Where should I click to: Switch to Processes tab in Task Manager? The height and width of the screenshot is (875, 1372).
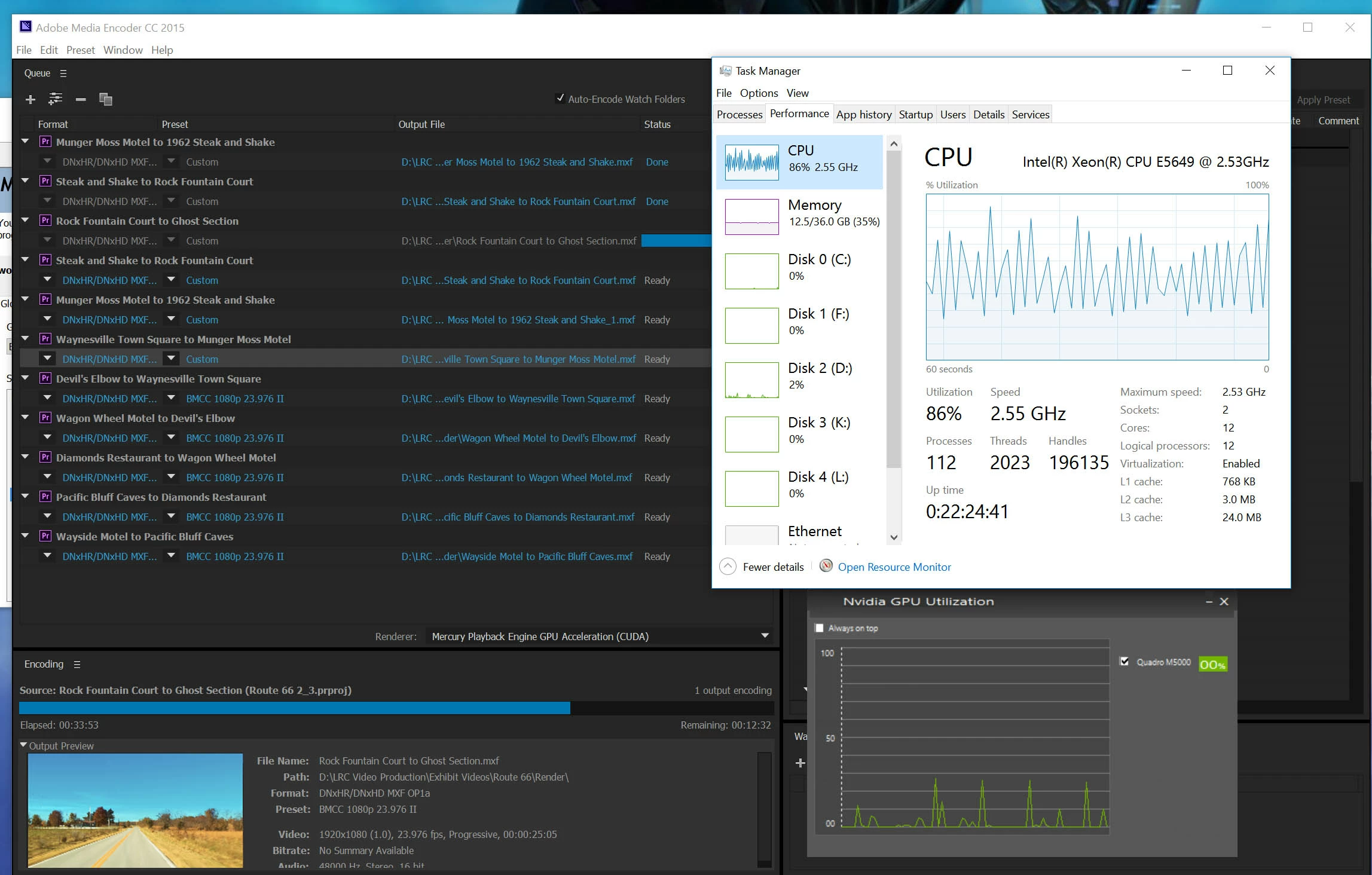740,115
